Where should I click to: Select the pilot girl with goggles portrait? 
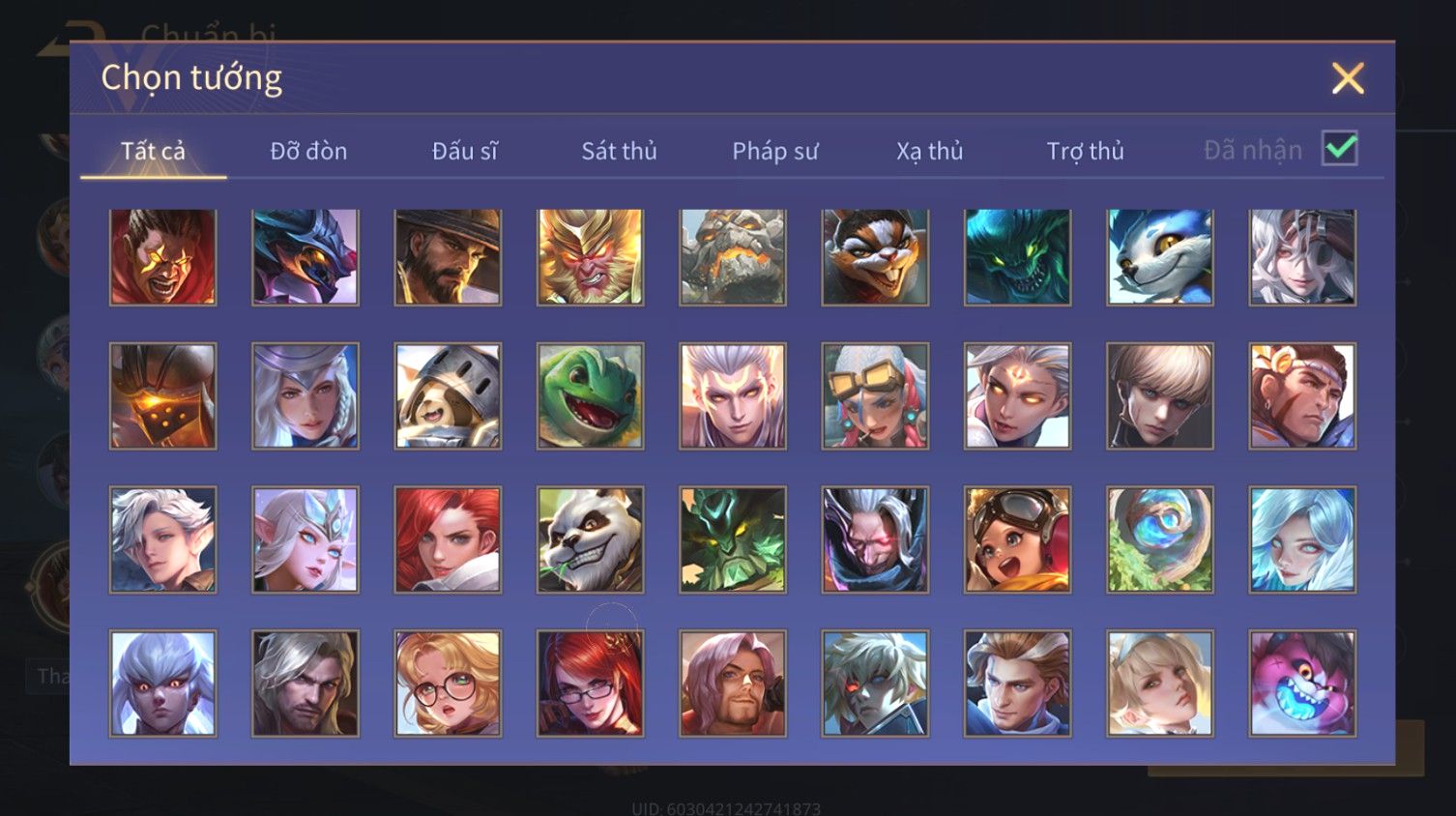coord(1017,539)
